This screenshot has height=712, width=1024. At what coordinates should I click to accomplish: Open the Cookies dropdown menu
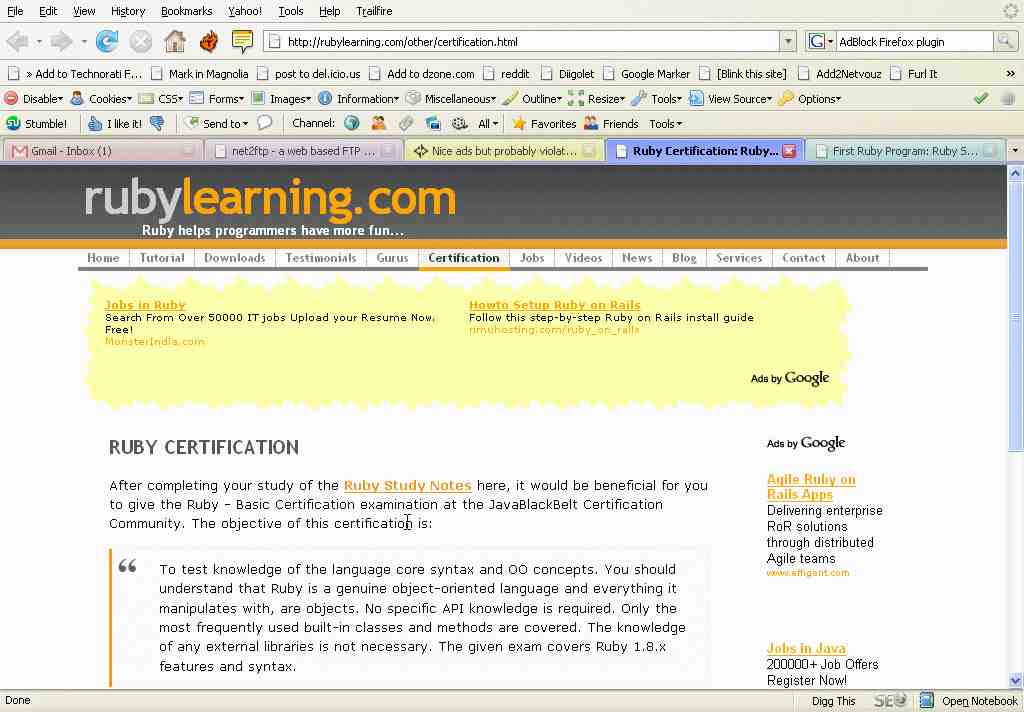[x=102, y=99]
